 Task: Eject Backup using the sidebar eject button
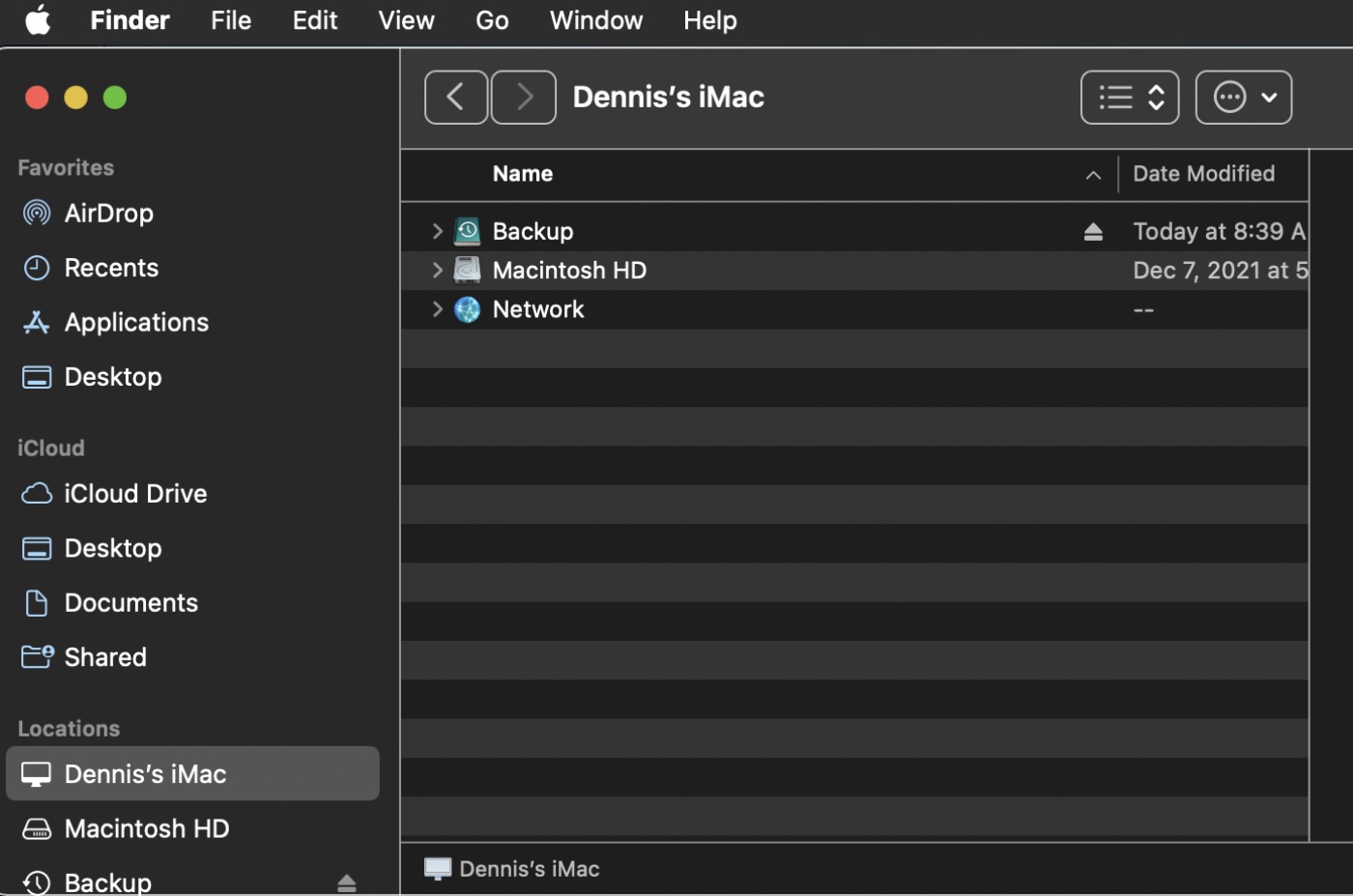347,882
